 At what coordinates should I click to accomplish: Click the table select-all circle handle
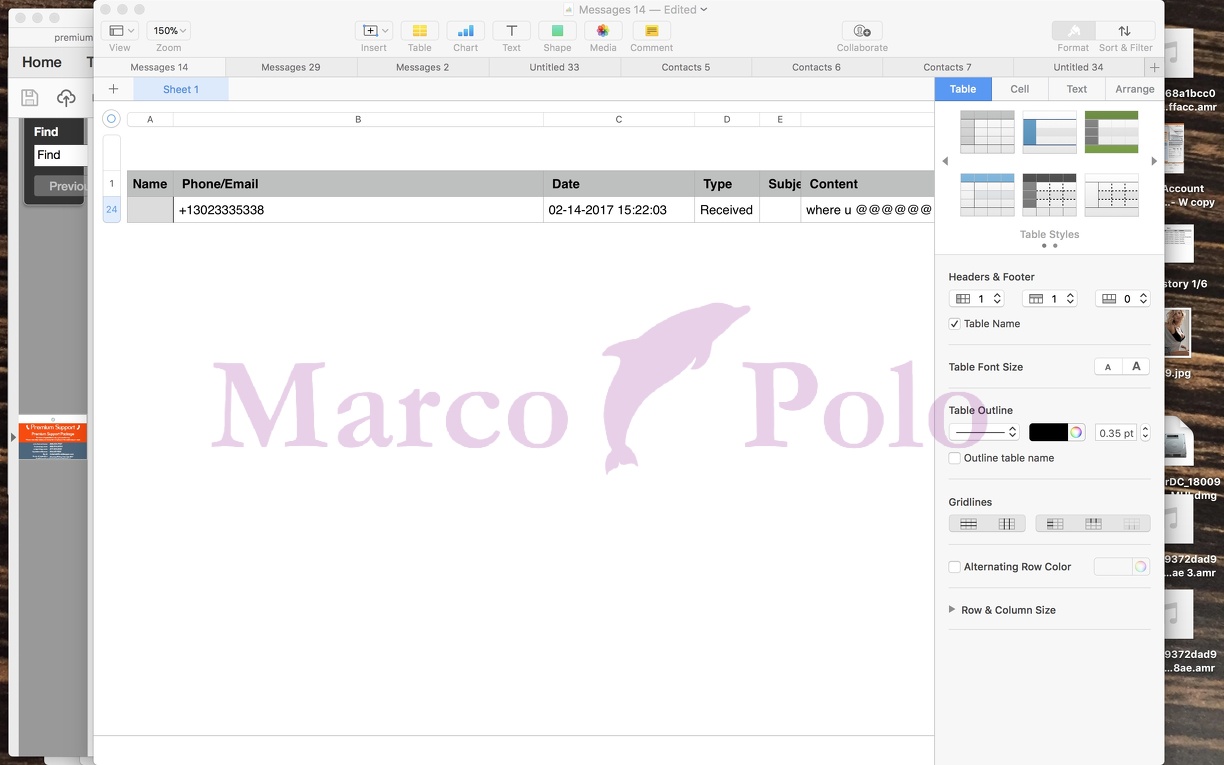pyautogui.click(x=111, y=119)
